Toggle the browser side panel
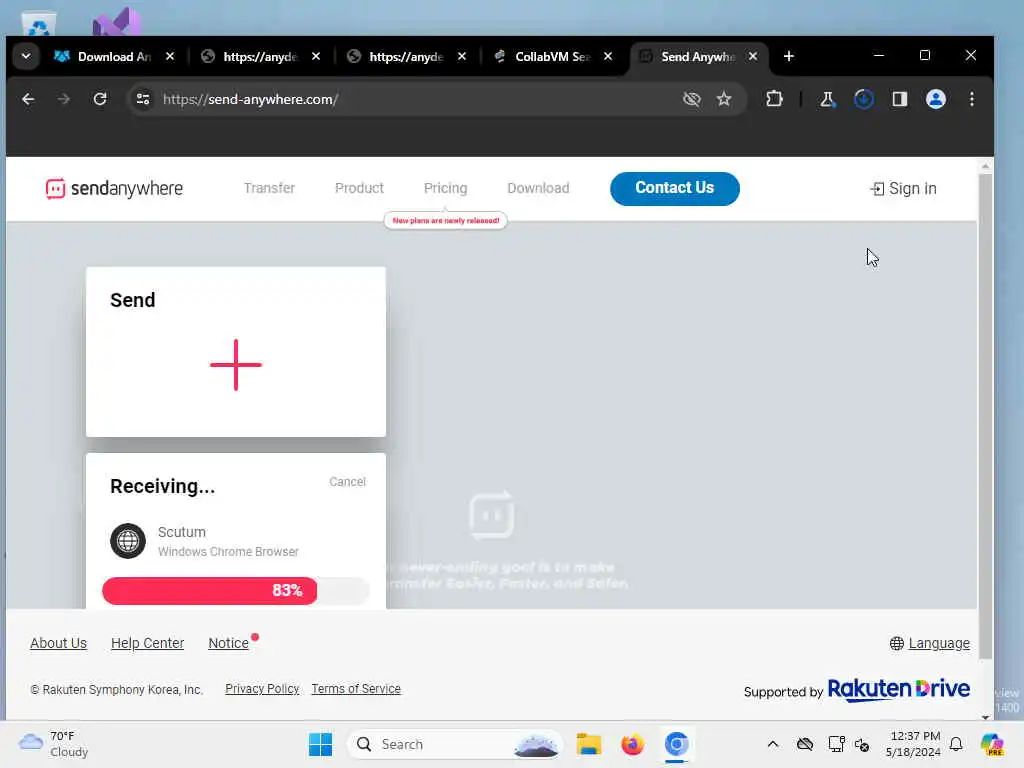Viewport: 1024px width, 768px height. 899,99
